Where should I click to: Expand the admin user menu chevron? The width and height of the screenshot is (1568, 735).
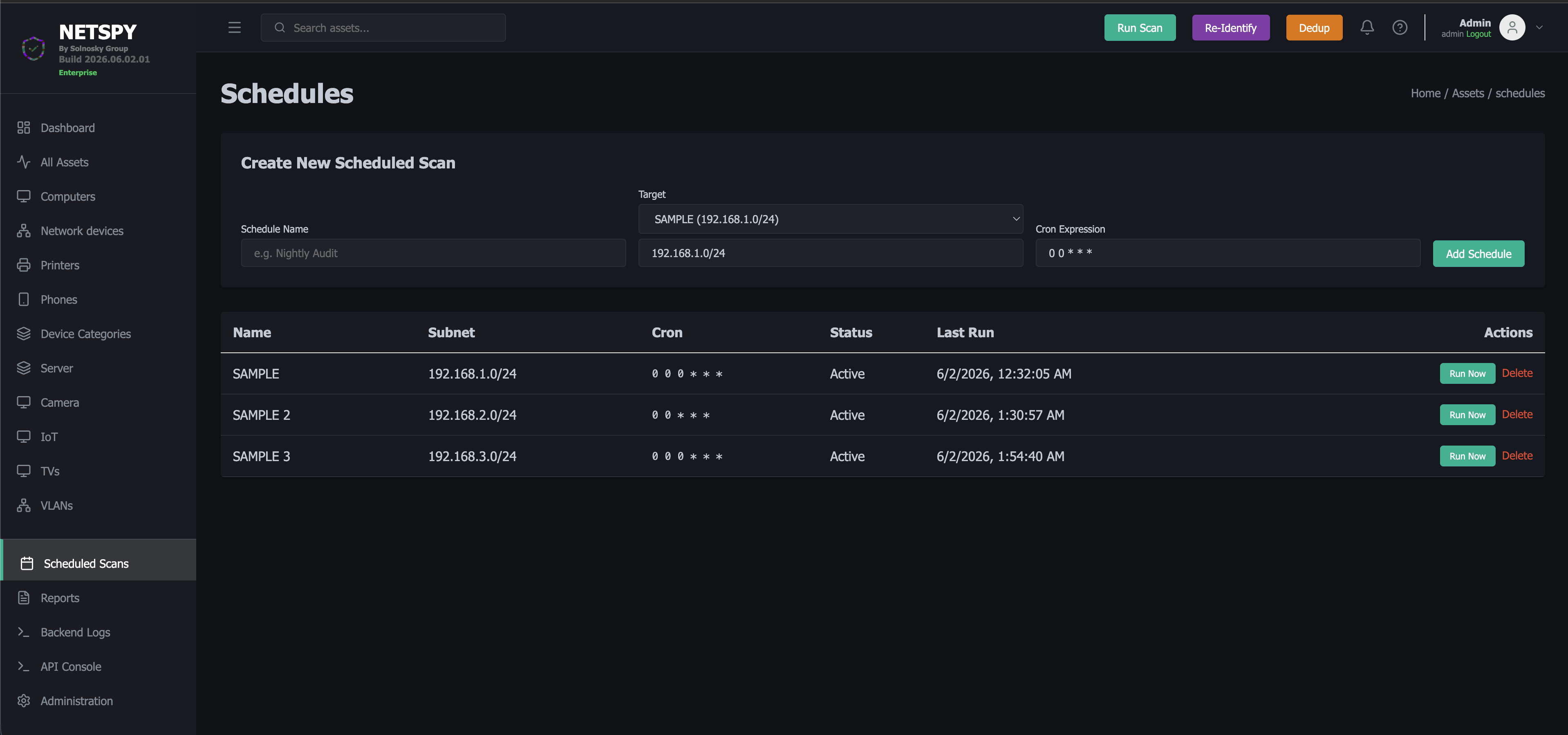pyautogui.click(x=1539, y=27)
